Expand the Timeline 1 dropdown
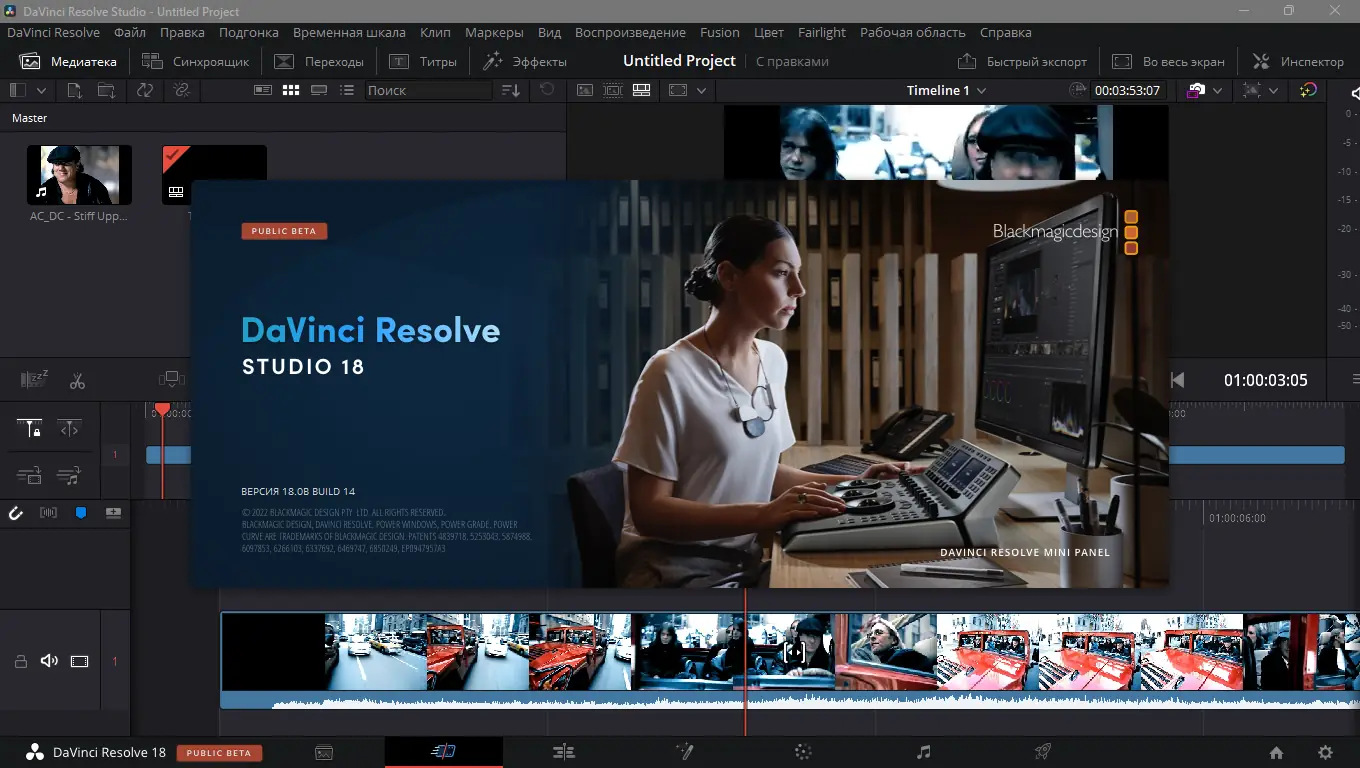The width and height of the screenshot is (1360, 768). tap(981, 91)
